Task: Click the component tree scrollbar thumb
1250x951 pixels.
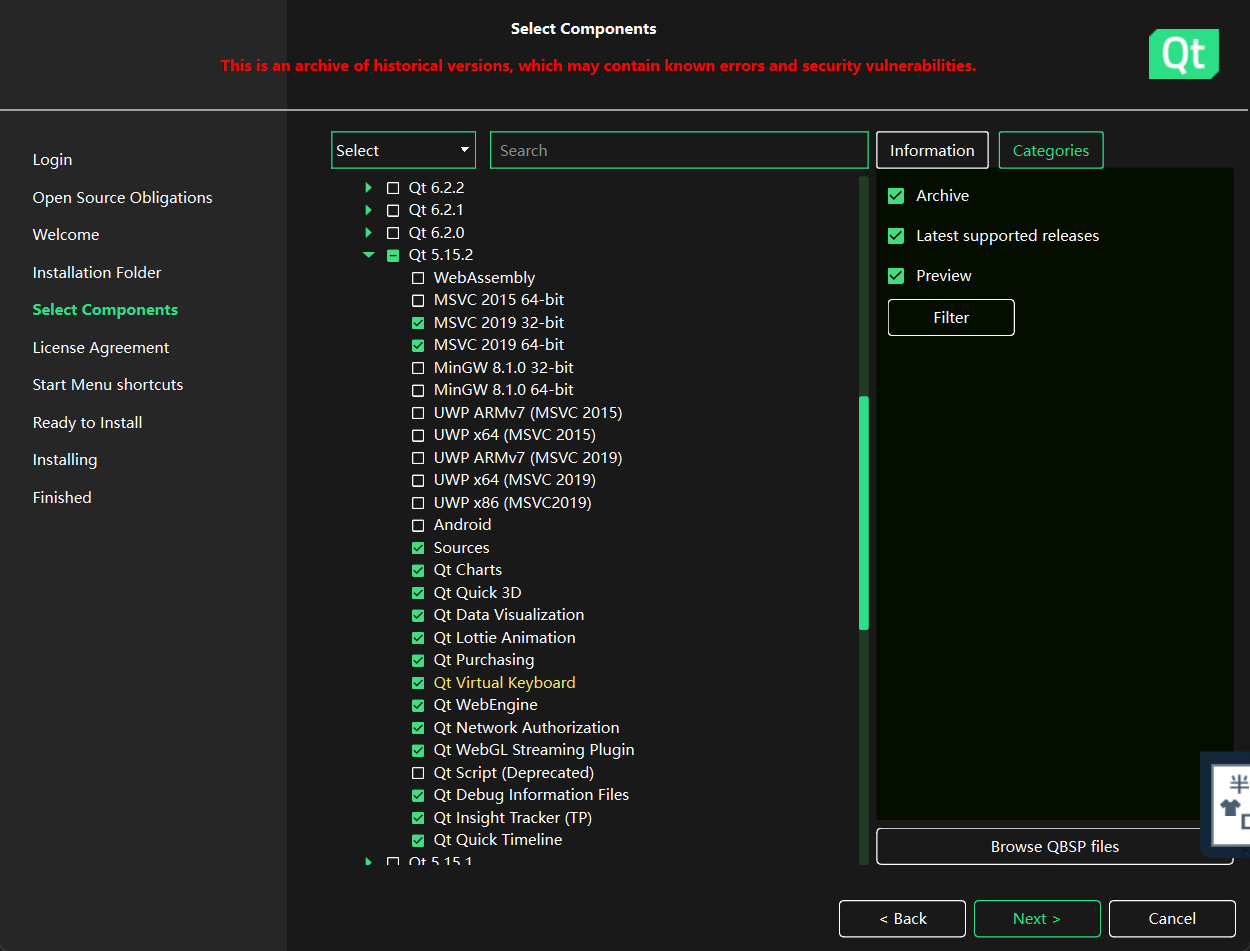Action: pyautogui.click(x=864, y=513)
